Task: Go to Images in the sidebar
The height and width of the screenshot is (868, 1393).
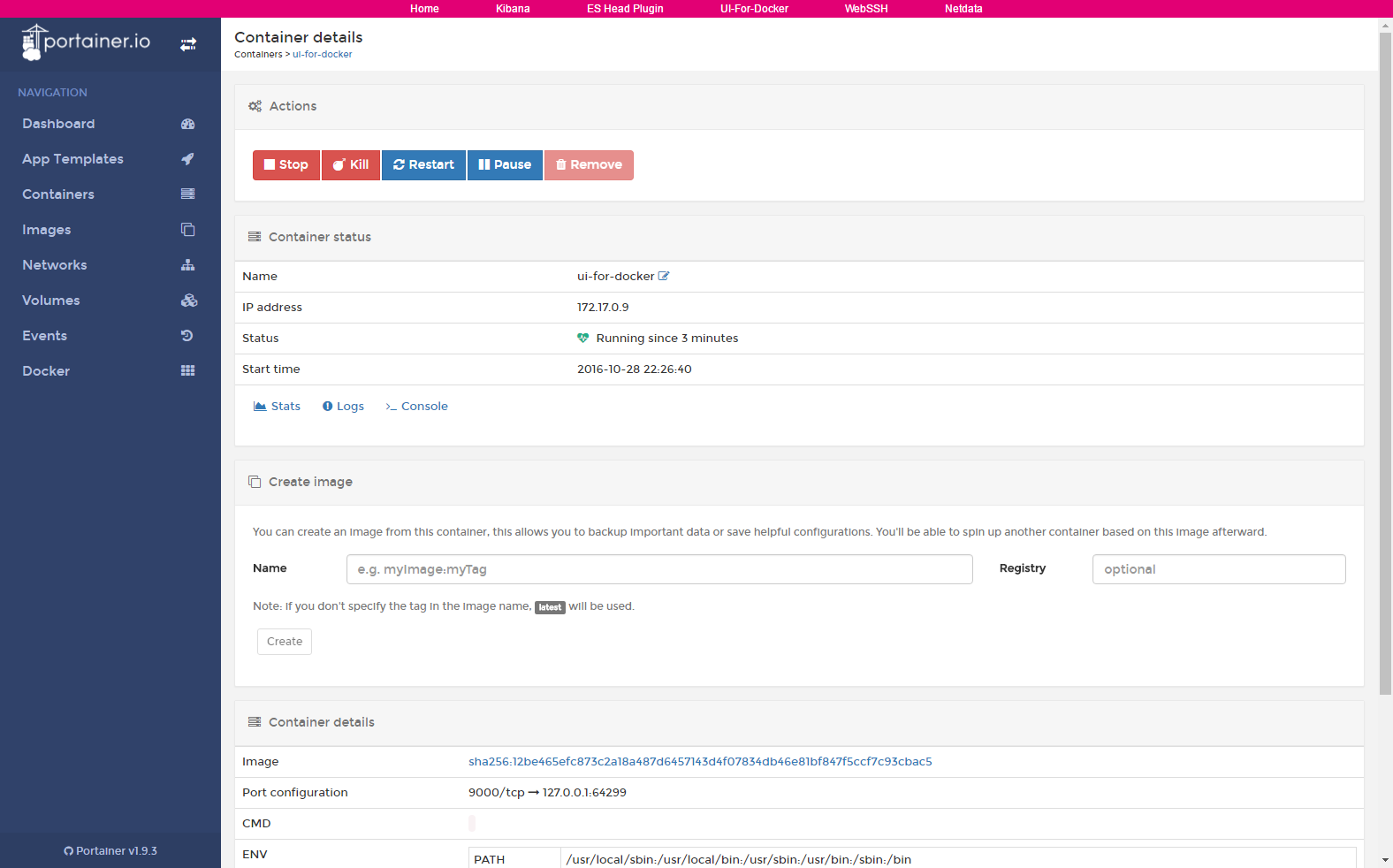Action: click(x=47, y=230)
